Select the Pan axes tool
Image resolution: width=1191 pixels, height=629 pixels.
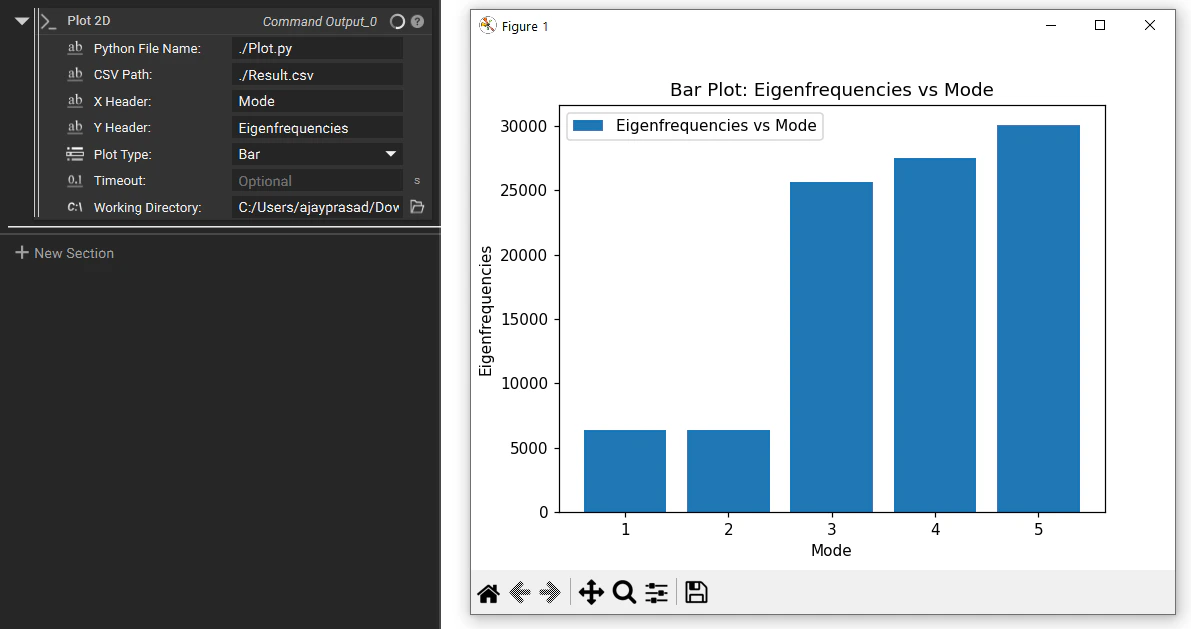(591, 593)
